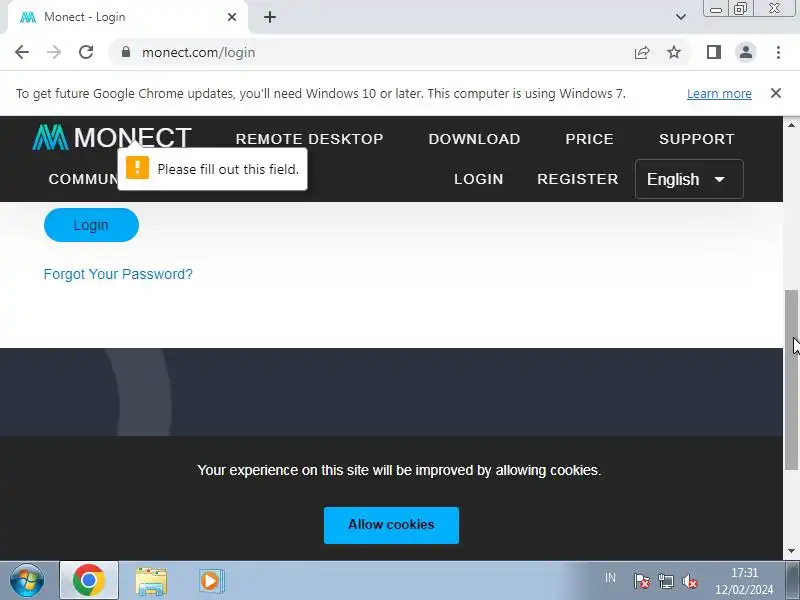The height and width of the screenshot is (600, 800).
Task: Open the REMOTE DESKTOP menu item
Action: coord(309,139)
